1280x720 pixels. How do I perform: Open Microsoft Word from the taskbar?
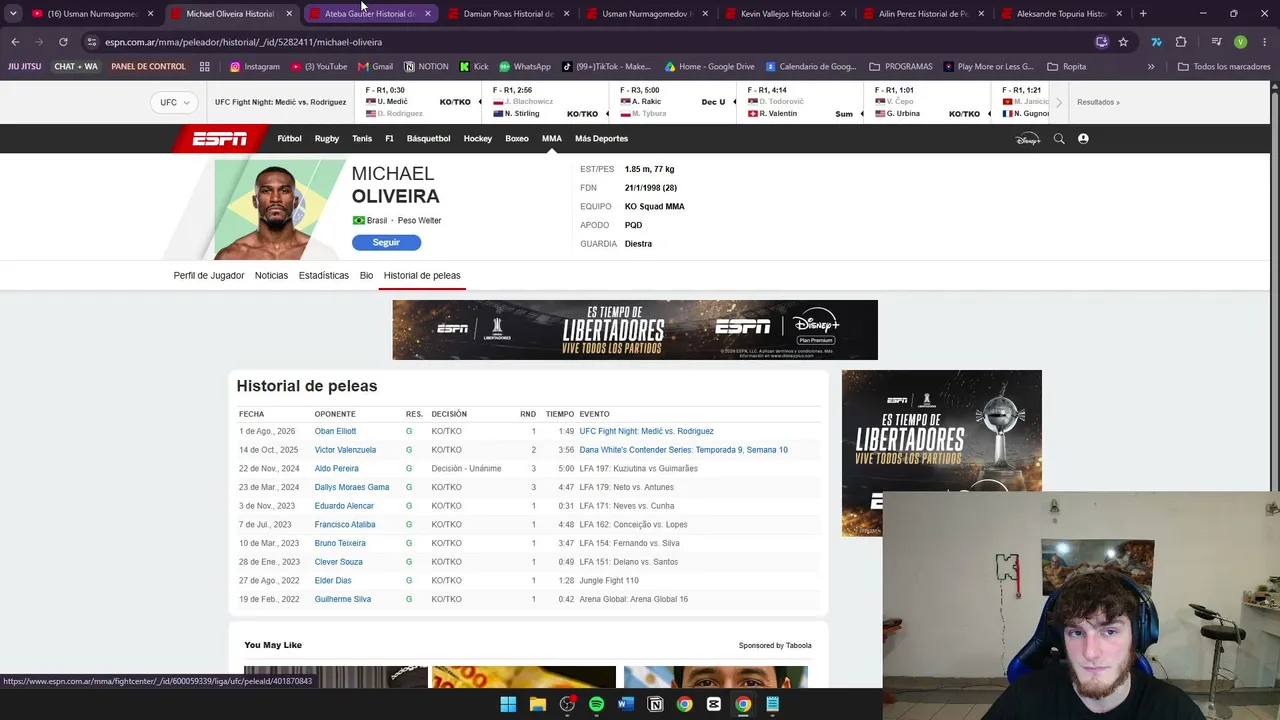click(626, 704)
